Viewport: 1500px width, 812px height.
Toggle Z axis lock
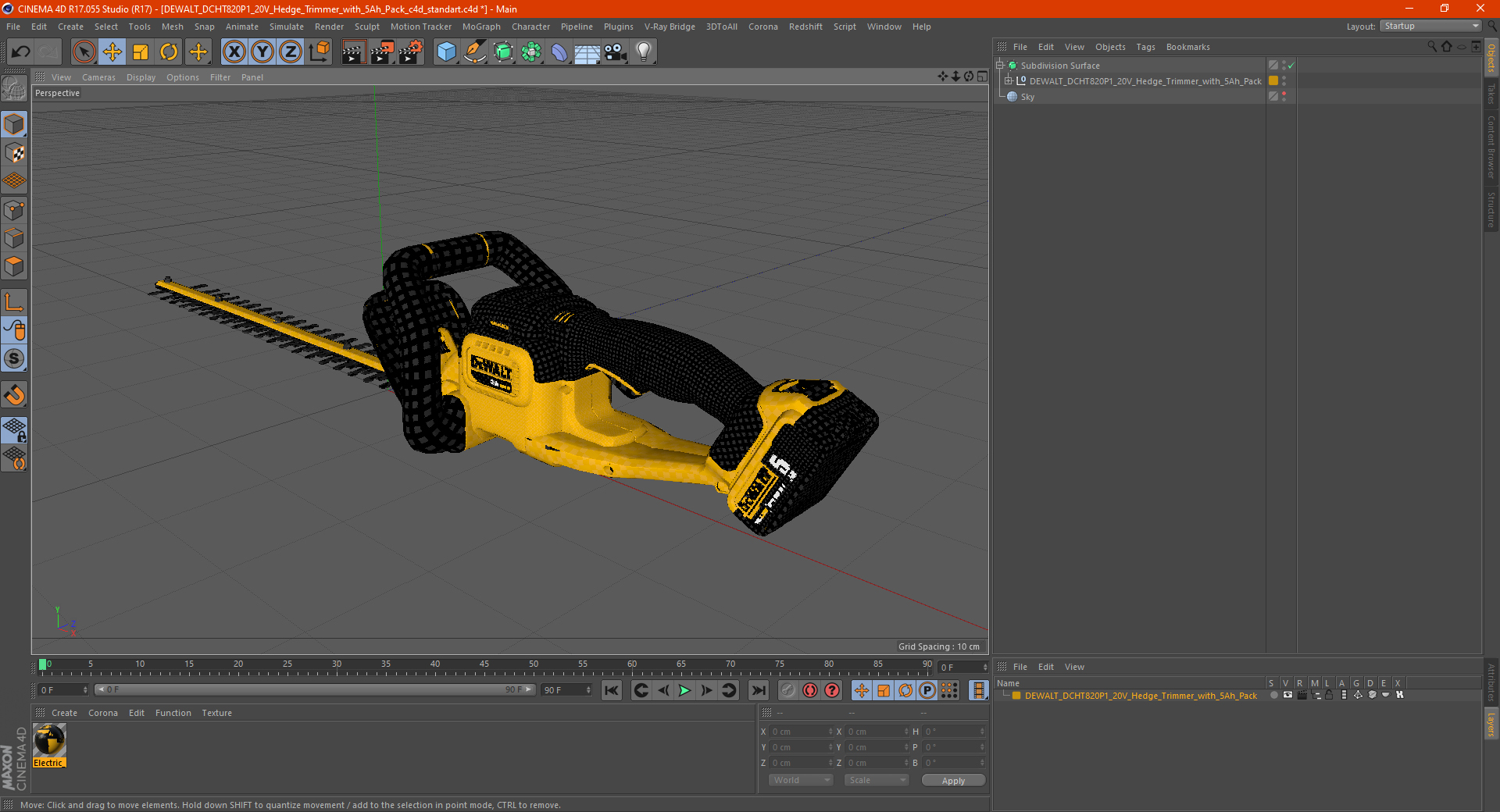click(x=291, y=52)
